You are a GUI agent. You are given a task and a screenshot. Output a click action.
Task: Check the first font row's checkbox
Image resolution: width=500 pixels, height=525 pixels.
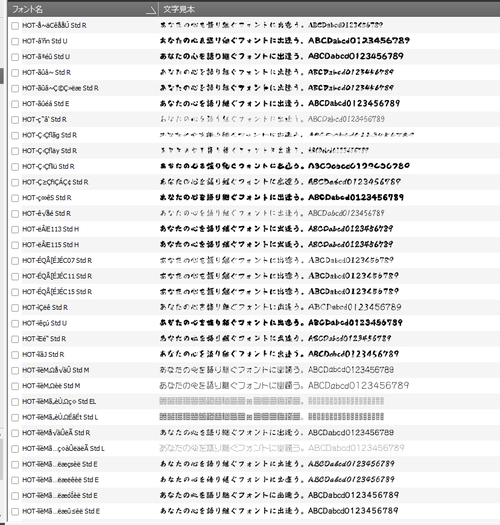[x=15, y=26]
